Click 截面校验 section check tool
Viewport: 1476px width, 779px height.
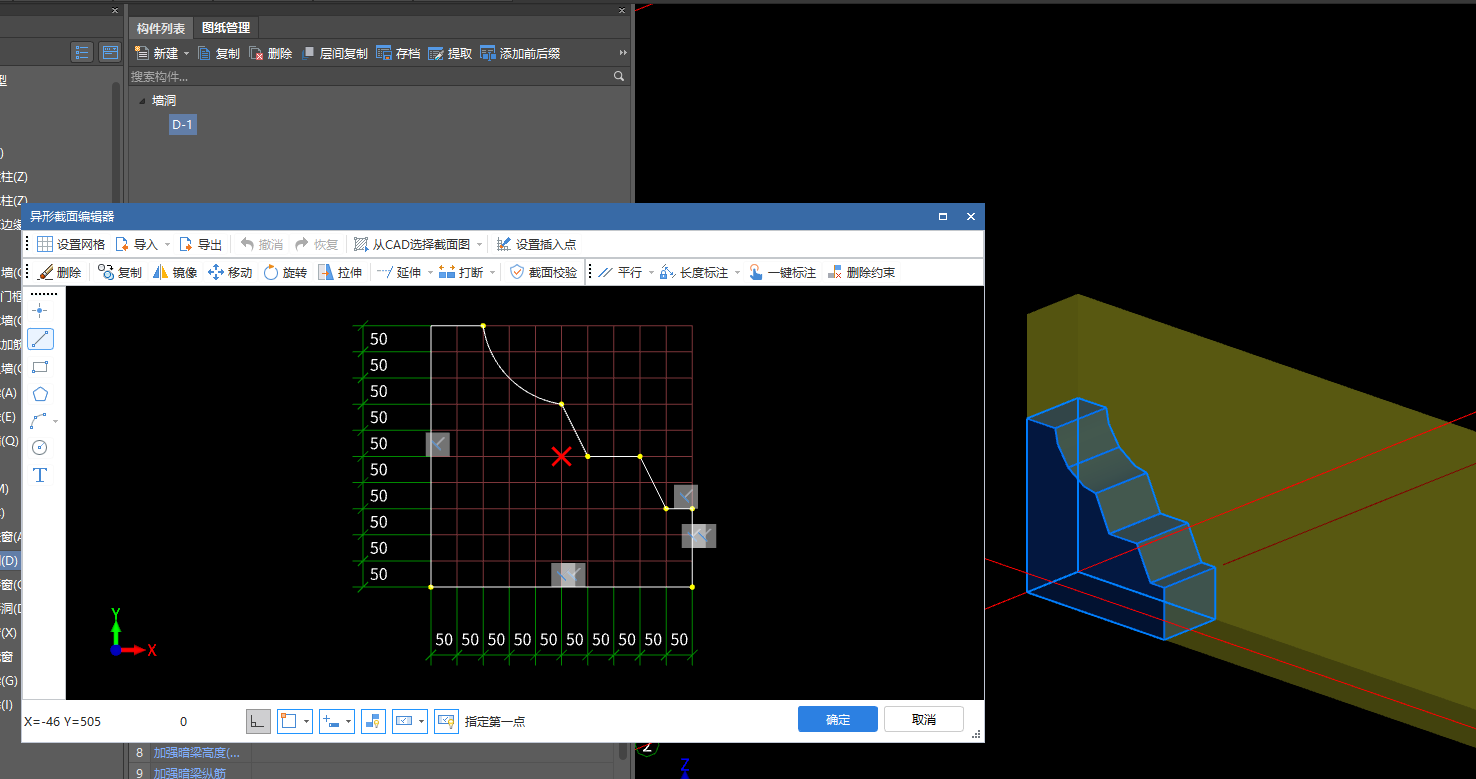[x=543, y=272]
